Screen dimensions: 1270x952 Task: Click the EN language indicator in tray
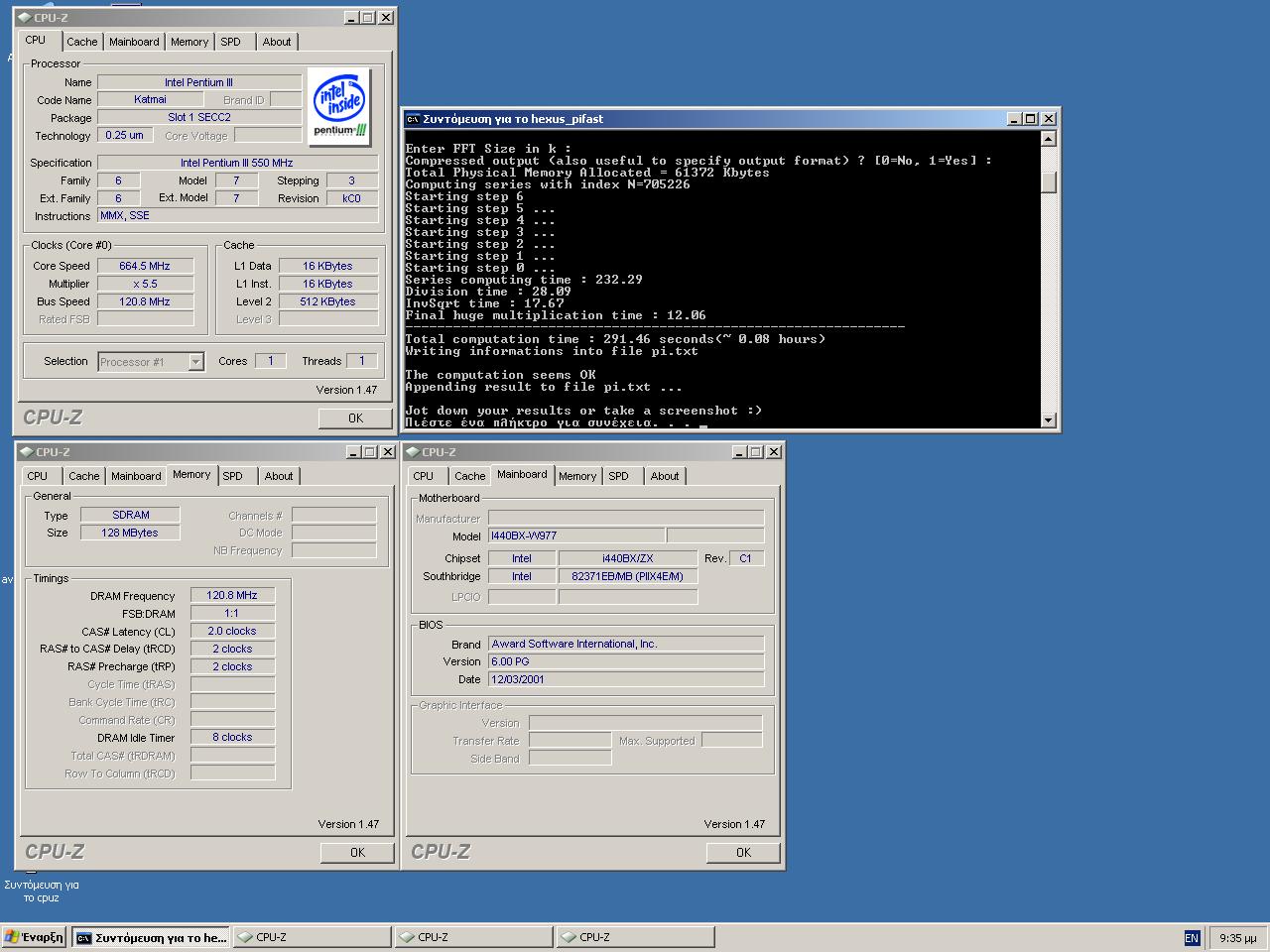coord(1192,937)
